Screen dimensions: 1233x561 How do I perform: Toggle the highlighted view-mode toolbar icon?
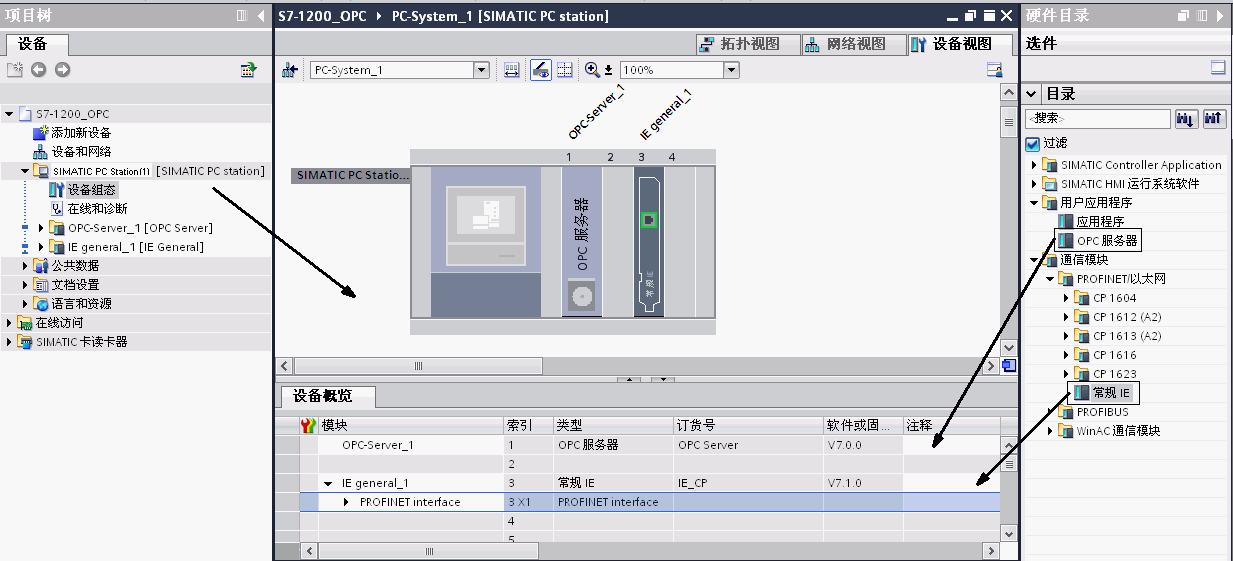pos(540,70)
